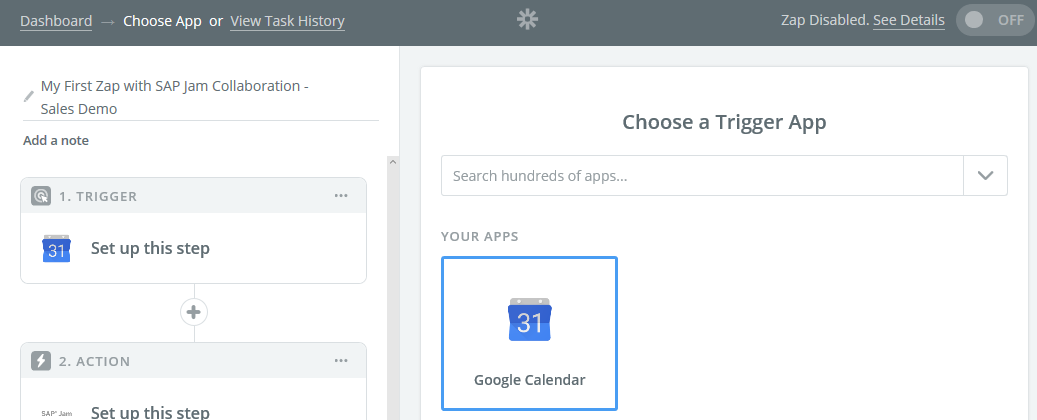Click the Google Calendar icon in trigger step
Image resolution: width=1037 pixels, height=420 pixels.
tap(56, 248)
